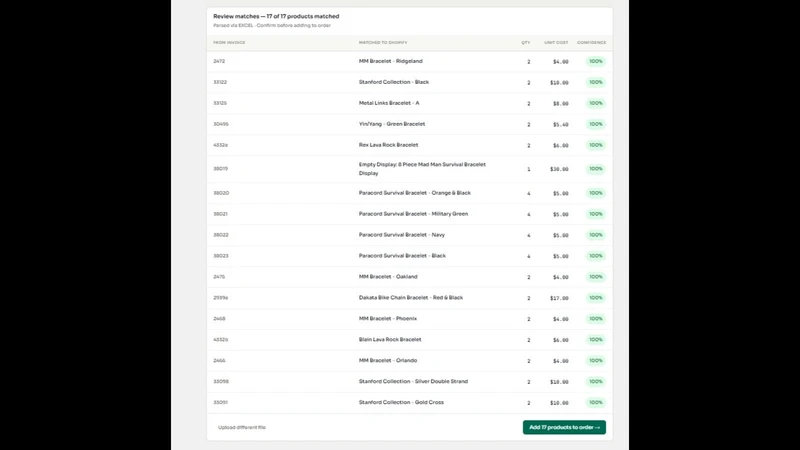Click the 100% badge in Dakata Bike Chain row
This screenshot has height=450, width=800.
coord(595,297)
